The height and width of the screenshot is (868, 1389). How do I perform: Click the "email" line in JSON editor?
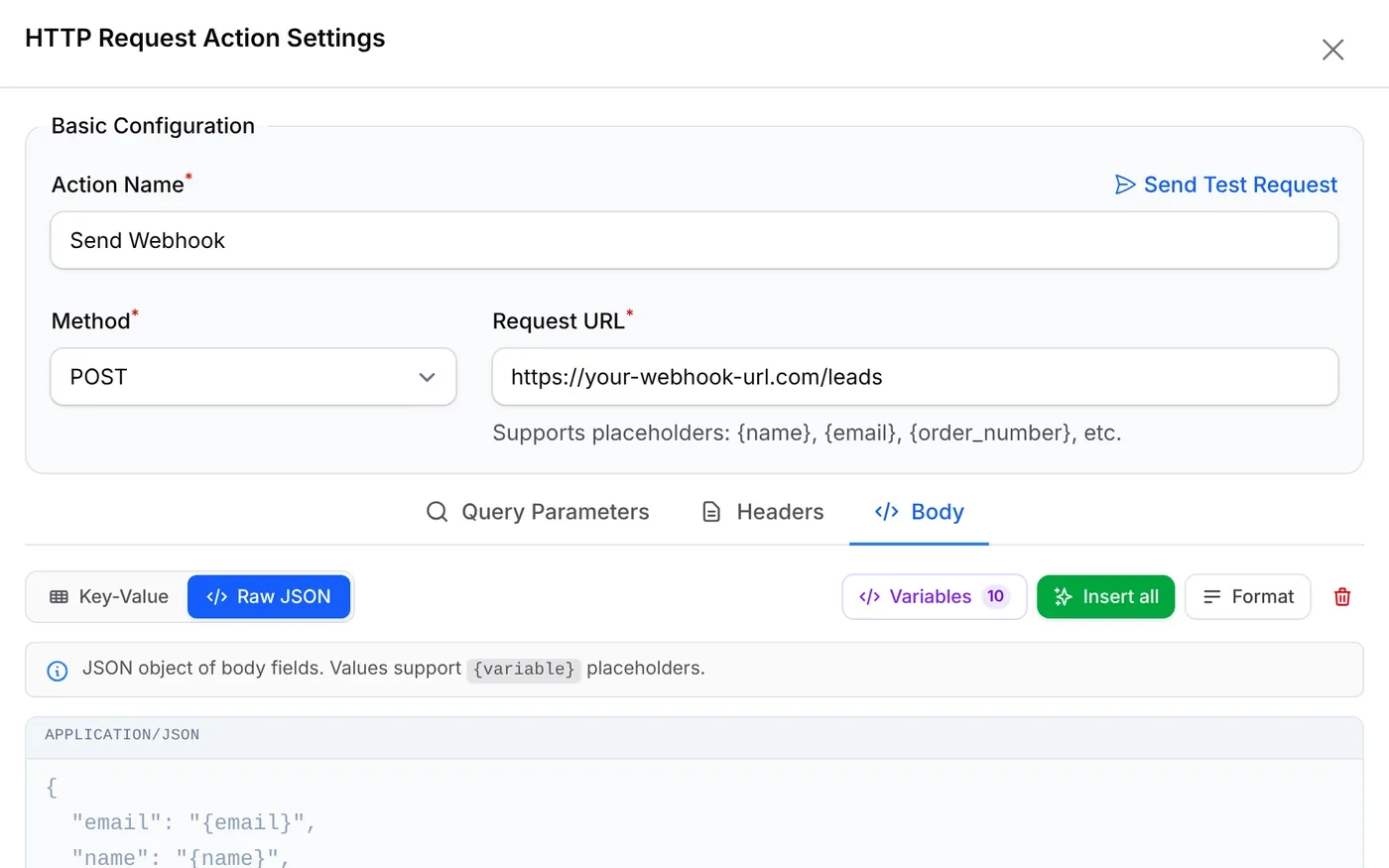(193, 822)
